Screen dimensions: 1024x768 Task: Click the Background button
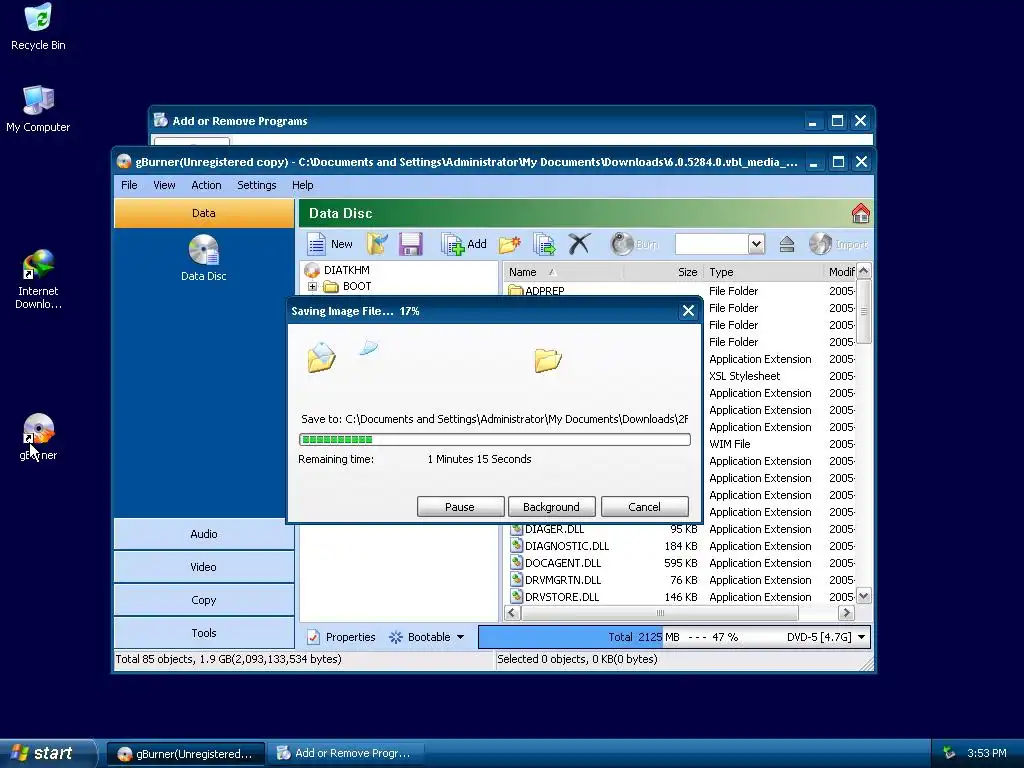click(x=551, y=507)
